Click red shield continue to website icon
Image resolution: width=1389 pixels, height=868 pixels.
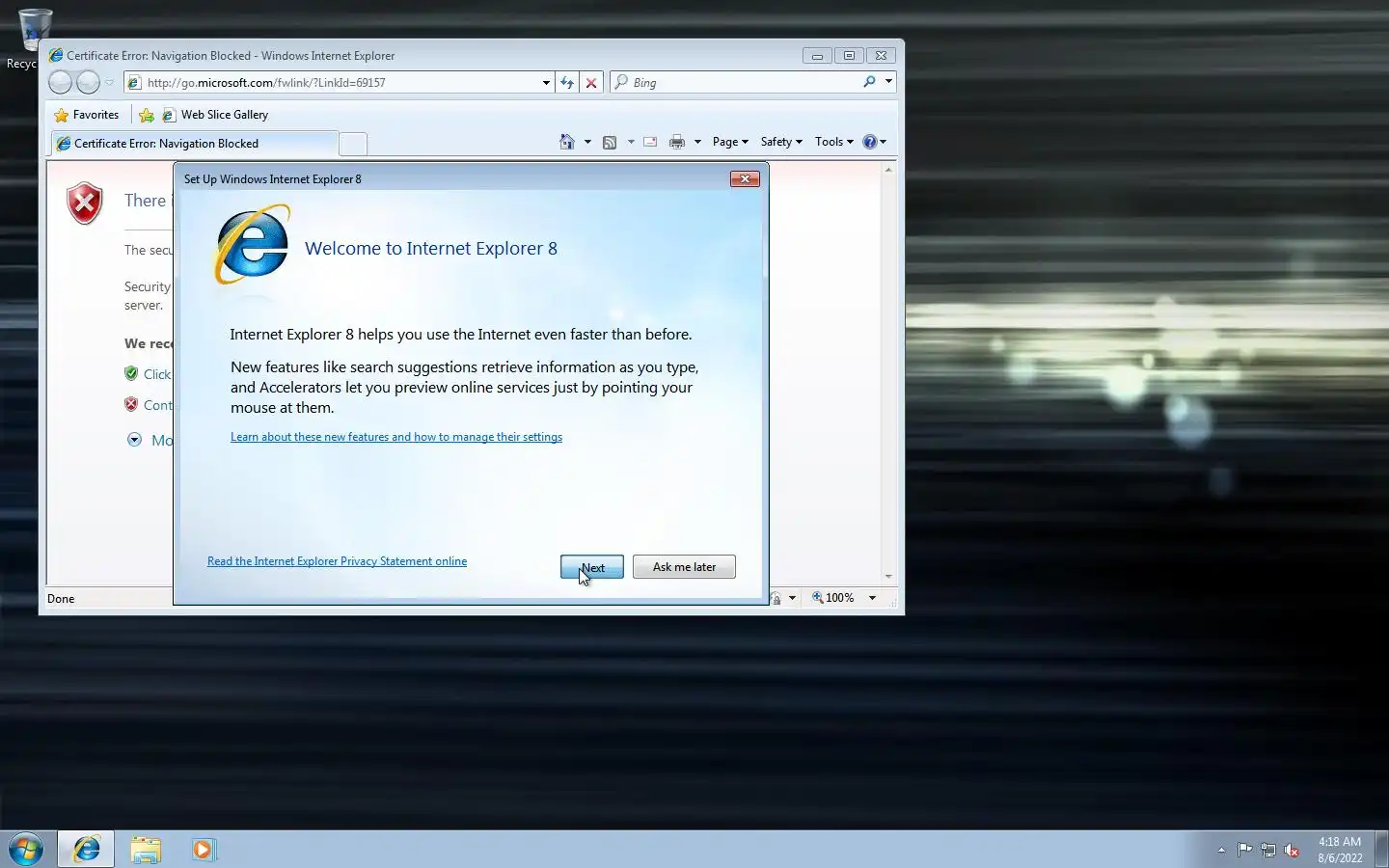click(131, 404)
